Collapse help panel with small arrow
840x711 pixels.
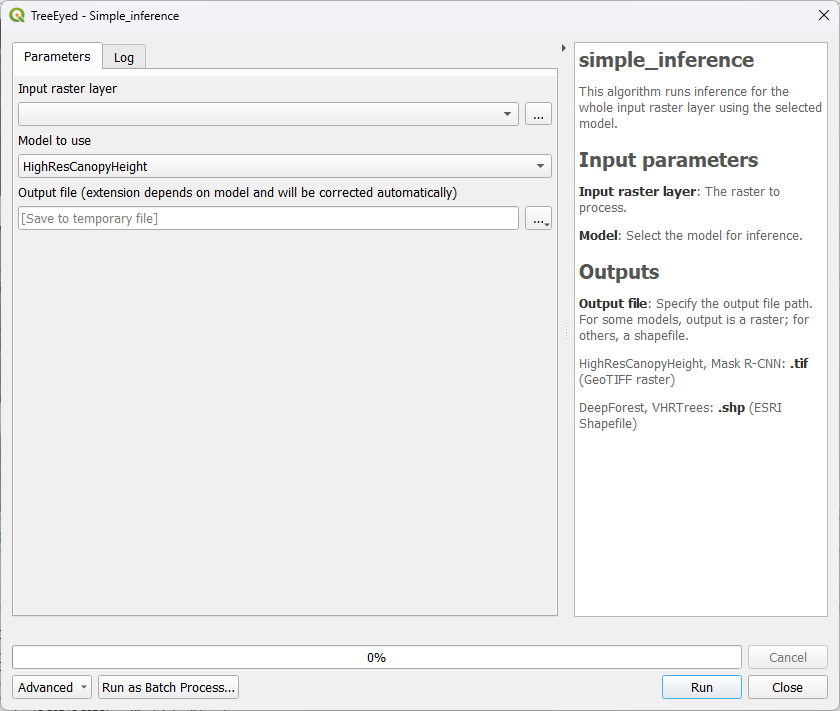[564, 48]
